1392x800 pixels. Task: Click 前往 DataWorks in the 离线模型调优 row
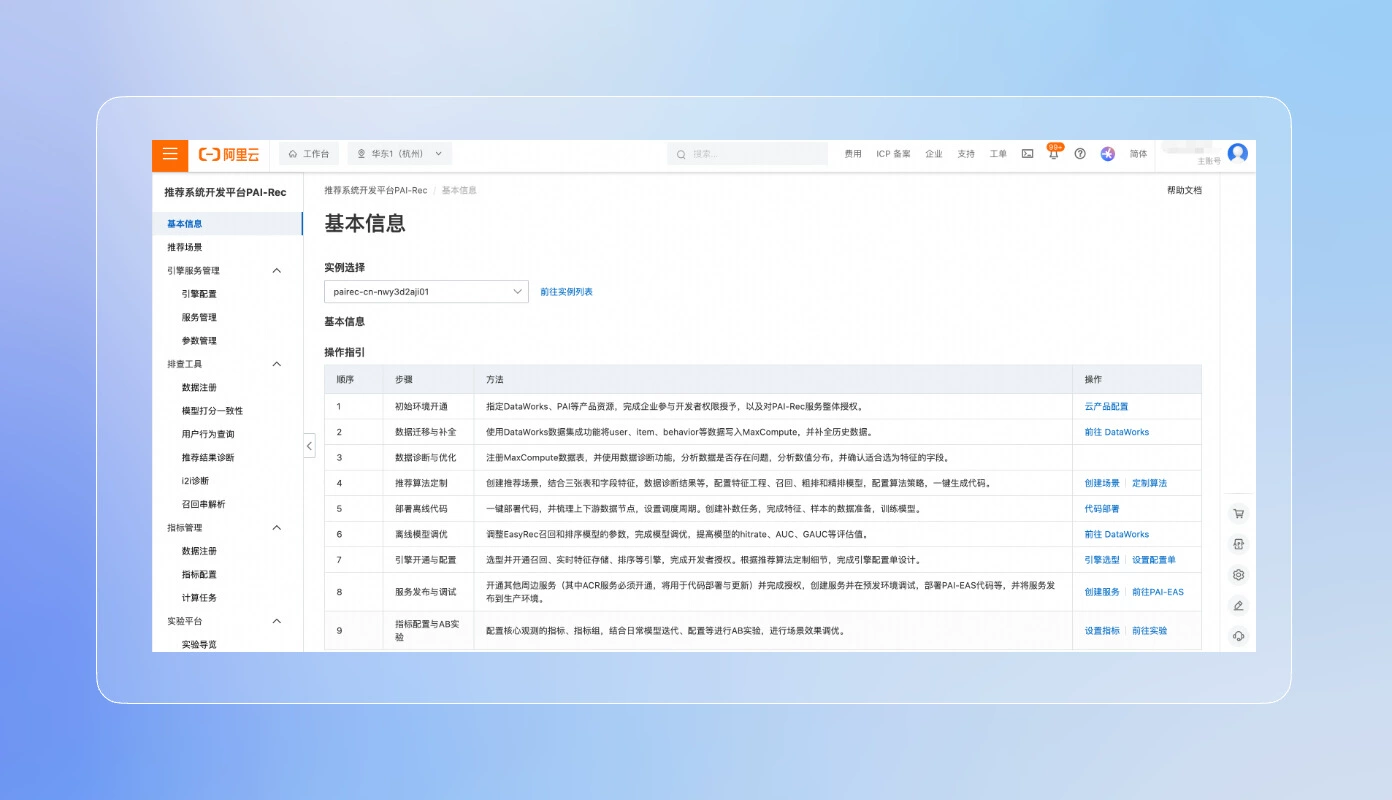click(x=1117, y=535)
